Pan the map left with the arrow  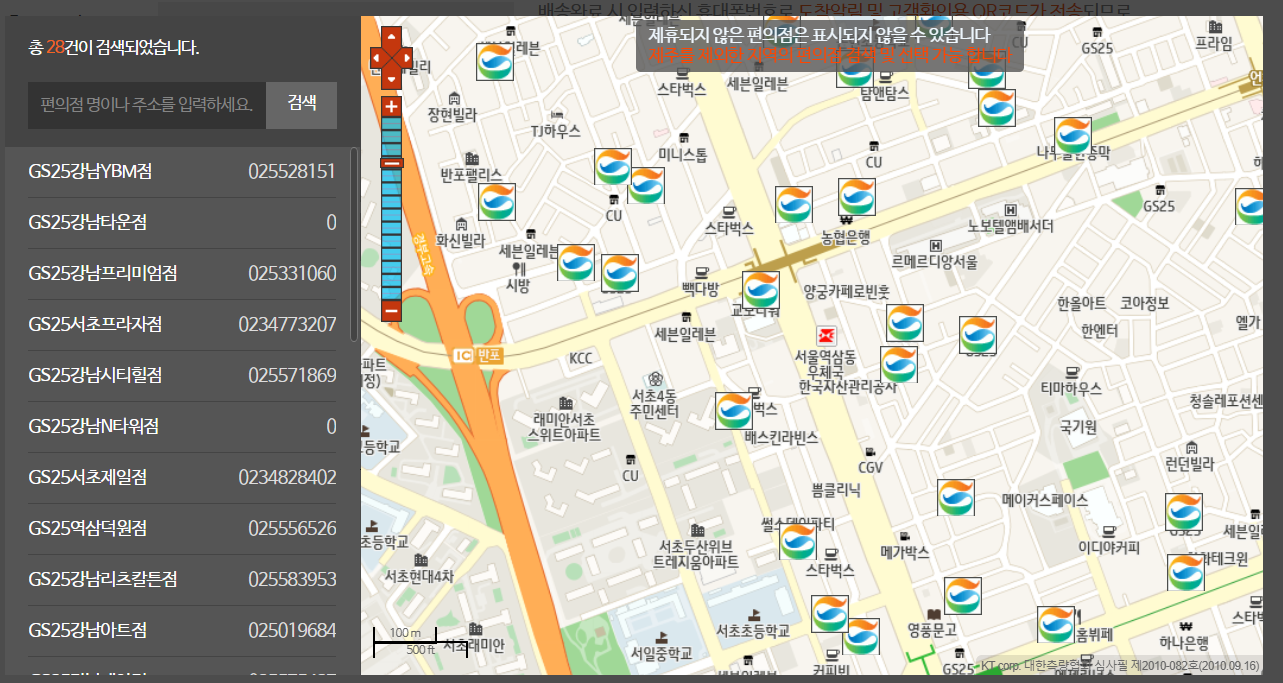point(377,58)
